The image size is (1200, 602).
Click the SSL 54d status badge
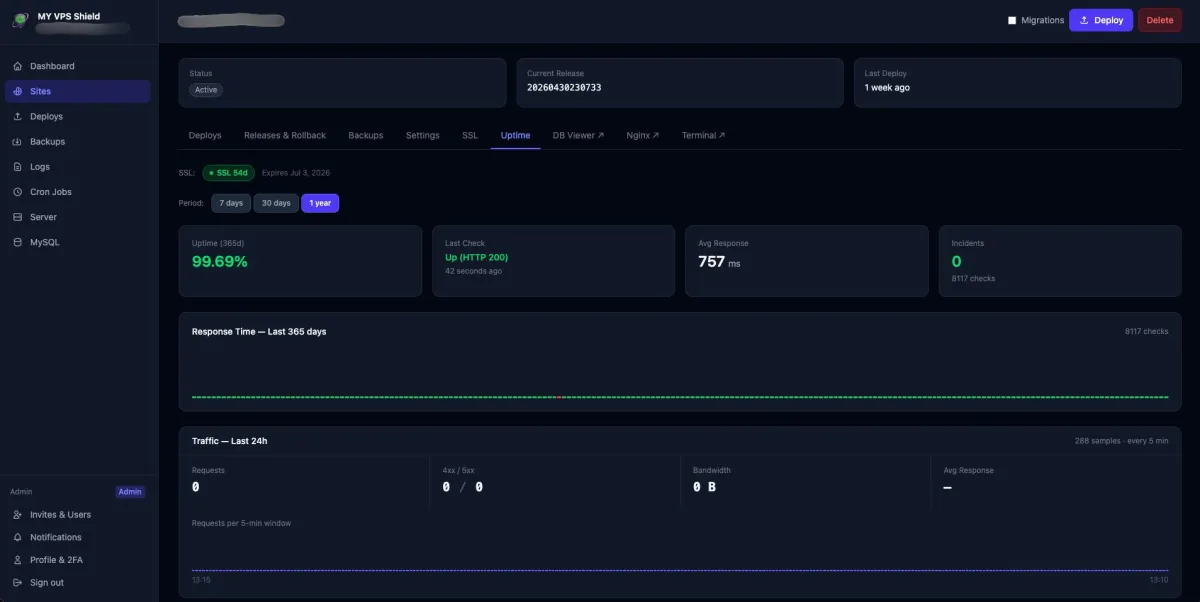pos(229,173)
